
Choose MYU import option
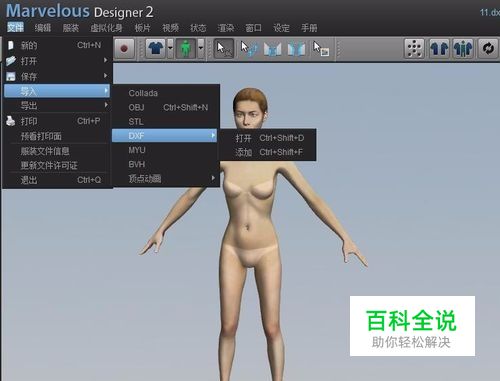click(165, 150)
